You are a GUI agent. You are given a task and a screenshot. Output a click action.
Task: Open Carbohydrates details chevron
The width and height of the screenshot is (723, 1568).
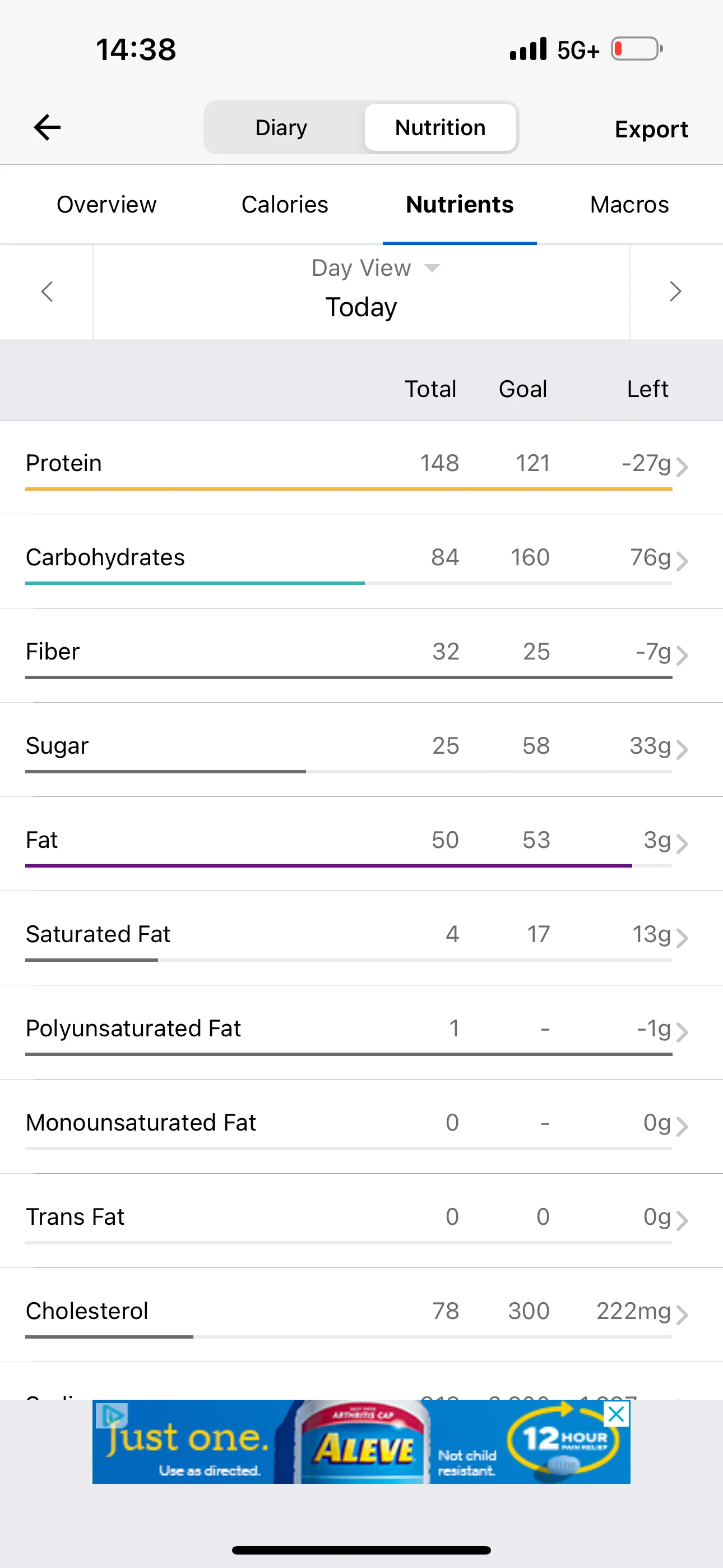[x=682, y=561]
